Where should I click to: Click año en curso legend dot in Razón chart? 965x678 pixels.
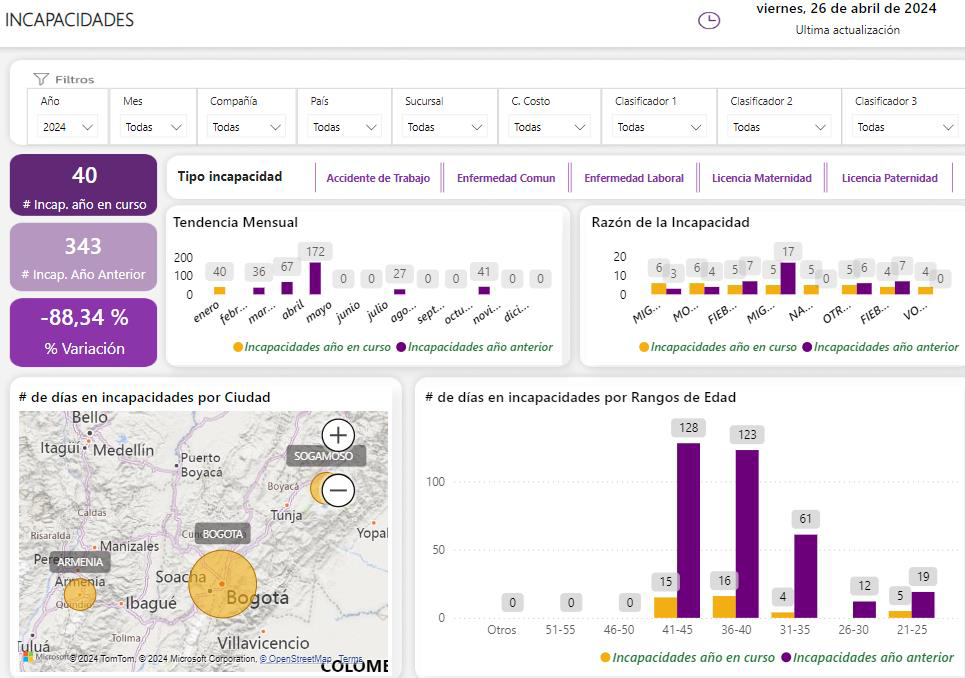click(644, 347)
